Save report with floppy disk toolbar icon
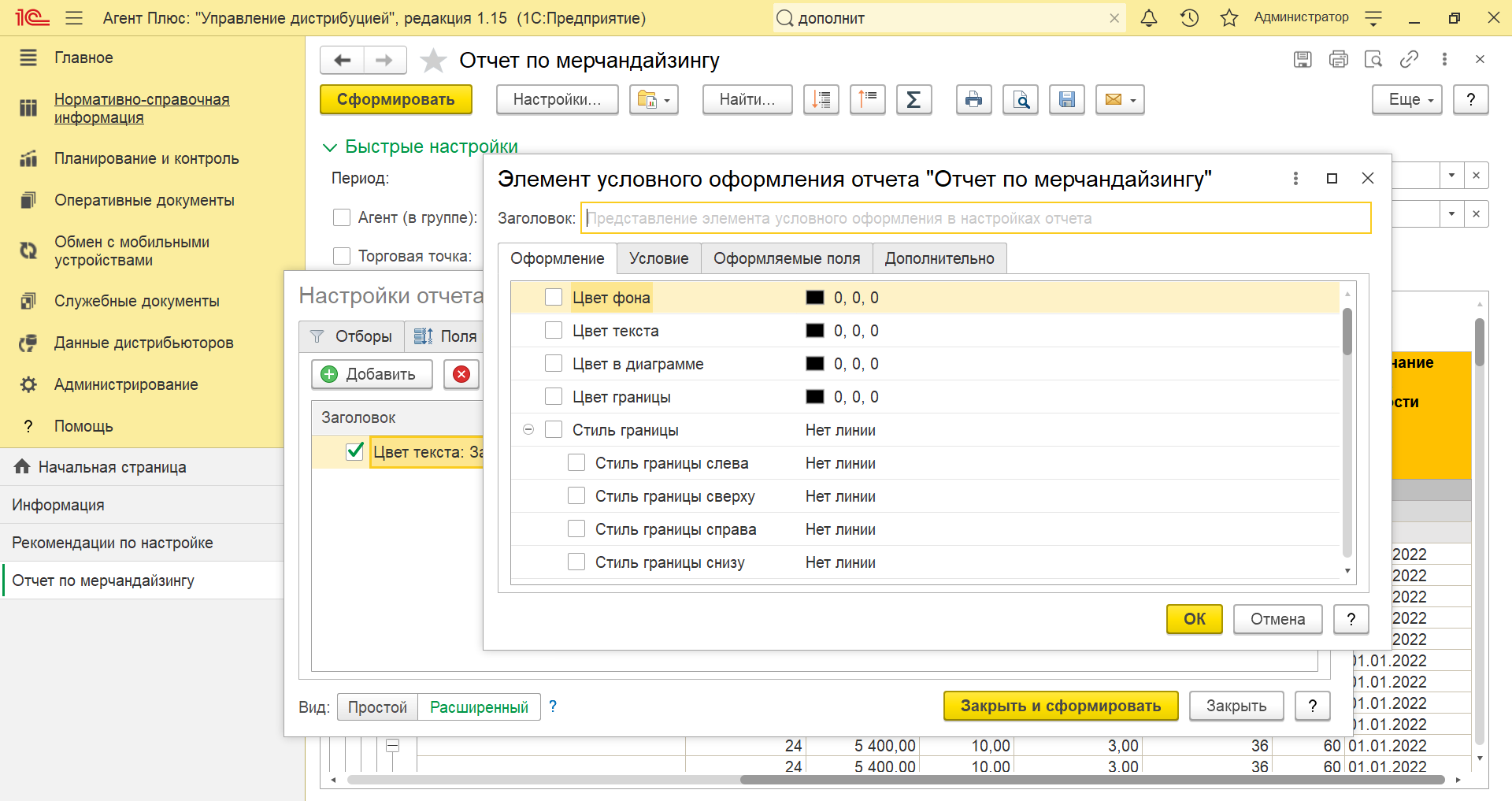 [1067, 100]
